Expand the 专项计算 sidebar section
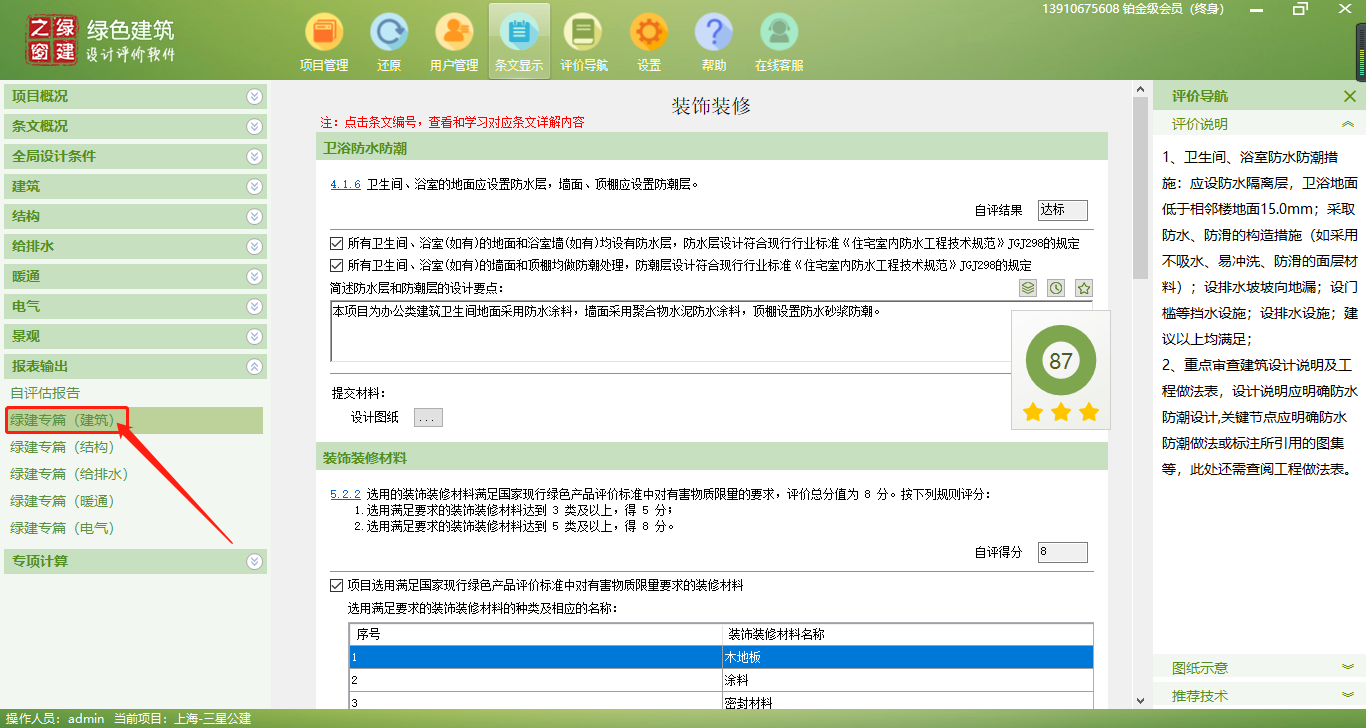 [134, 561]
